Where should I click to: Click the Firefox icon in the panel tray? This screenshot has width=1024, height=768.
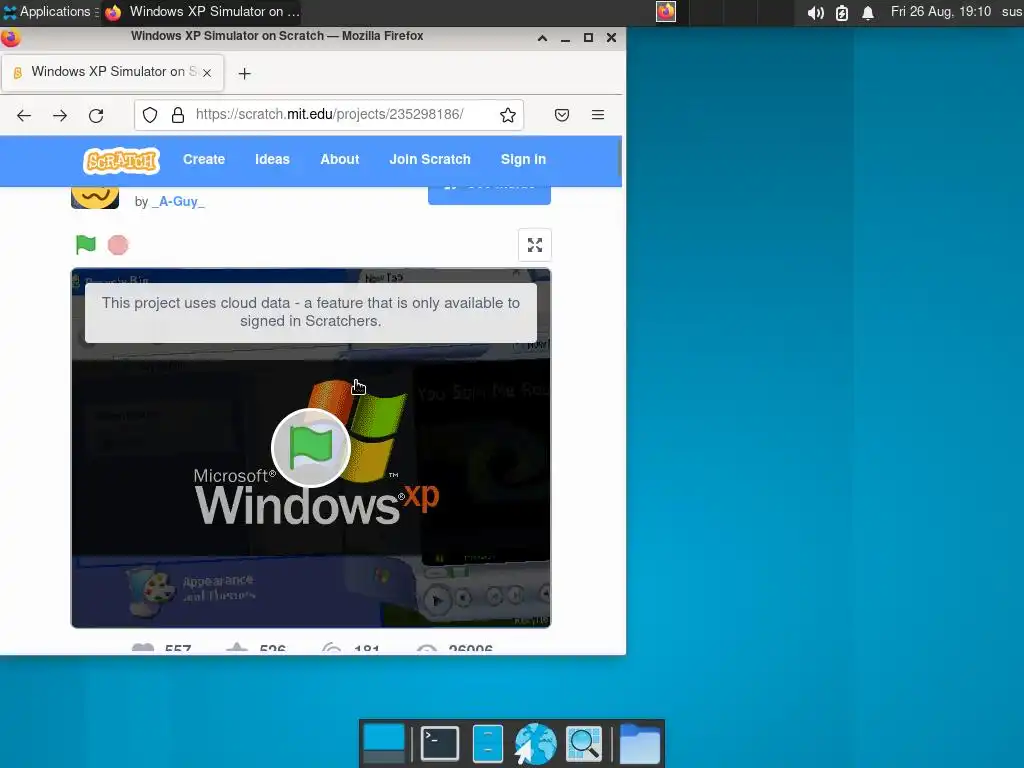665,12
